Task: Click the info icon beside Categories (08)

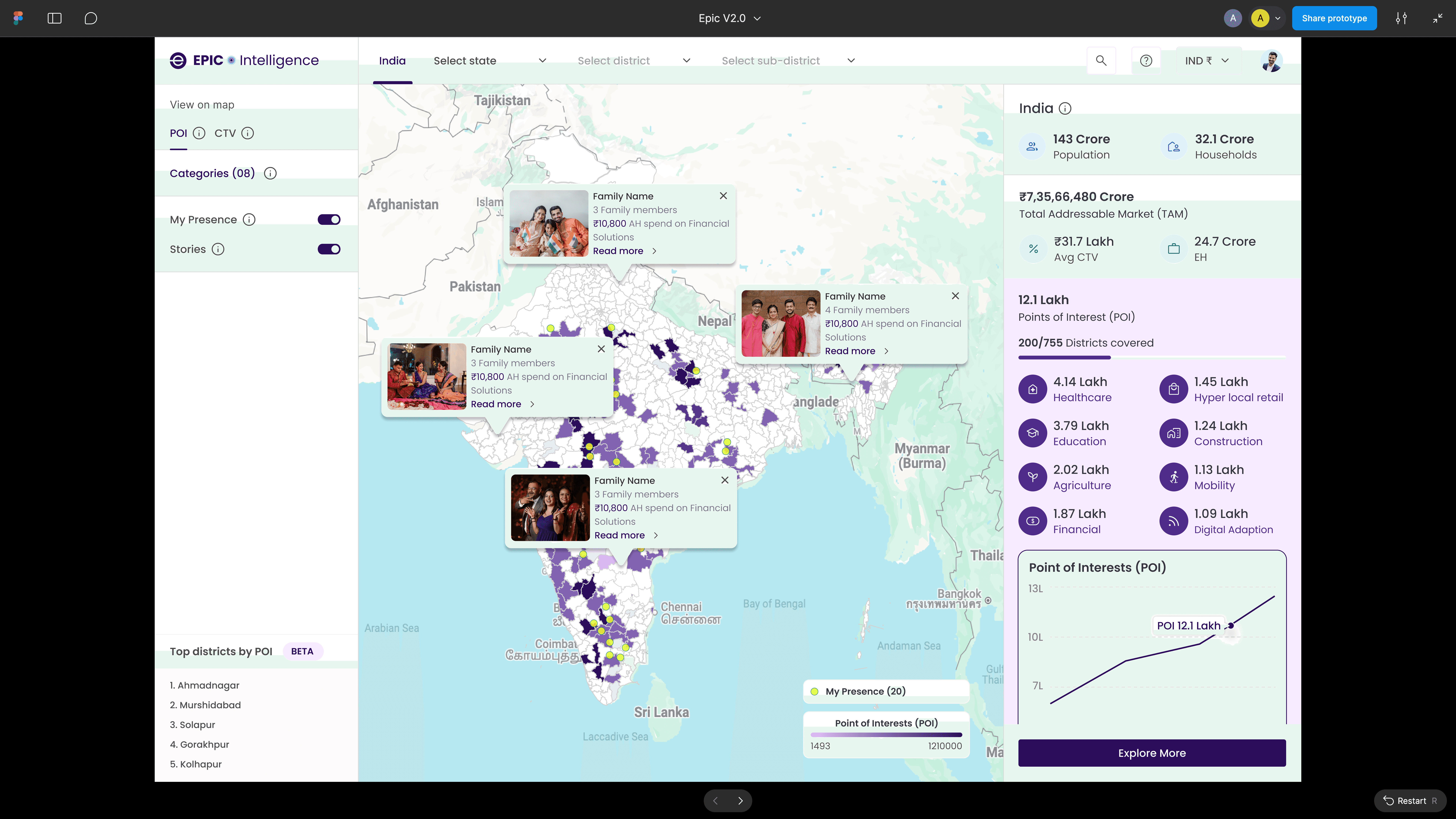Action: pos(270,173)
